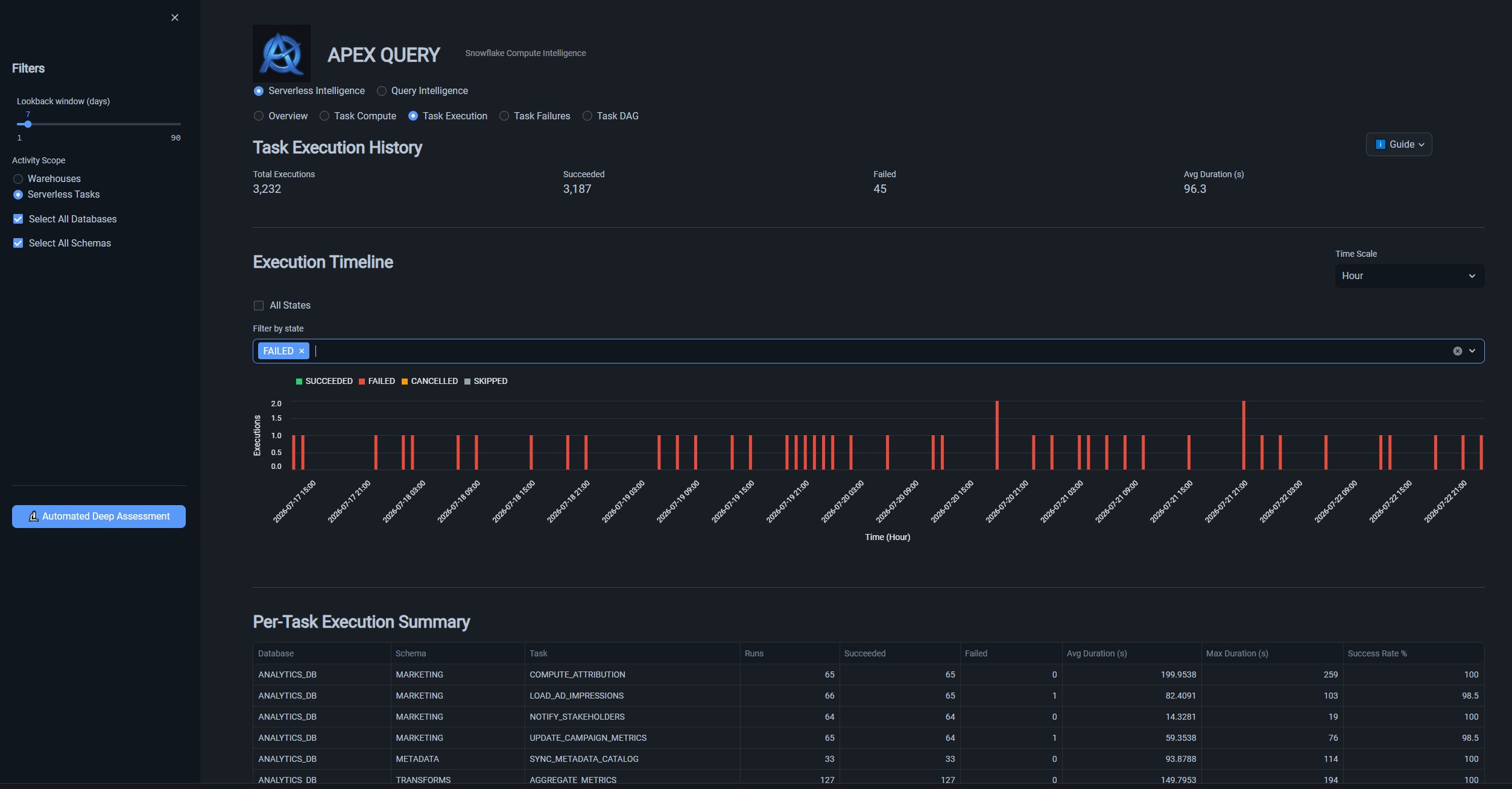Uncheck Select All Databases
The width and height of the screenshot is (1512, 789).
click(18, 219)
